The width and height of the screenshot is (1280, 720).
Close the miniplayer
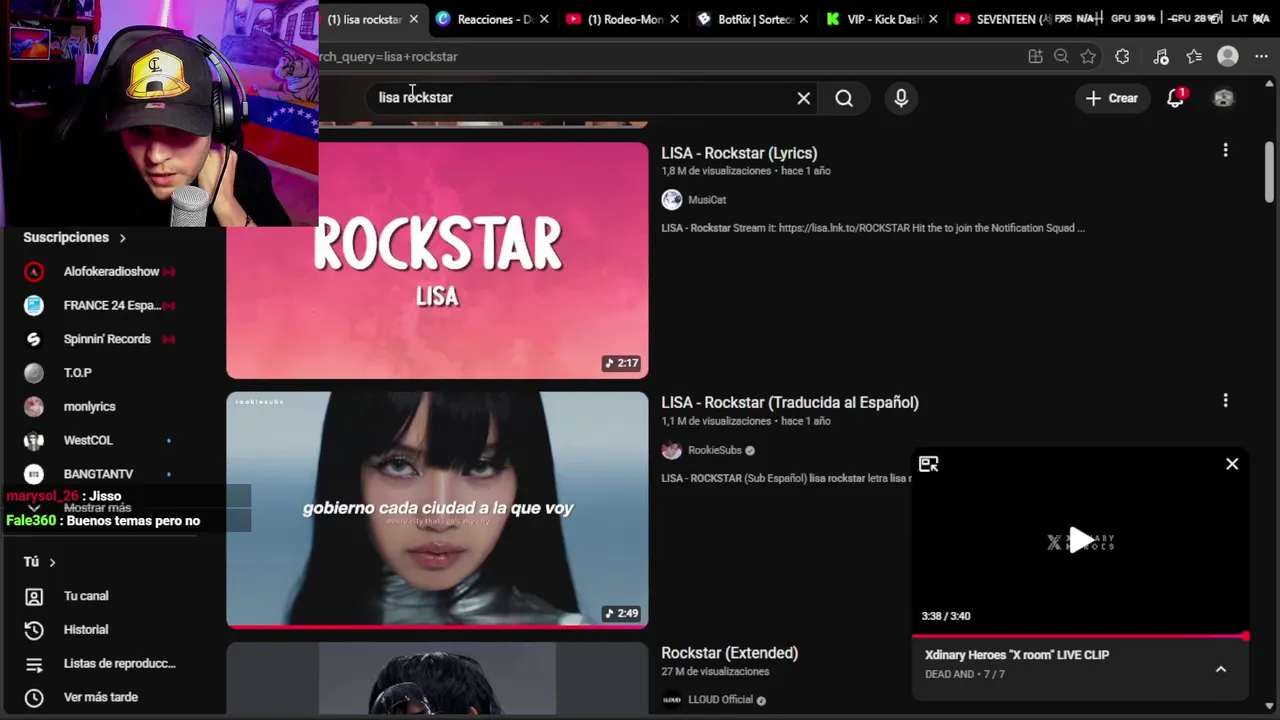pyautogui.click(x=1232, y=464)
